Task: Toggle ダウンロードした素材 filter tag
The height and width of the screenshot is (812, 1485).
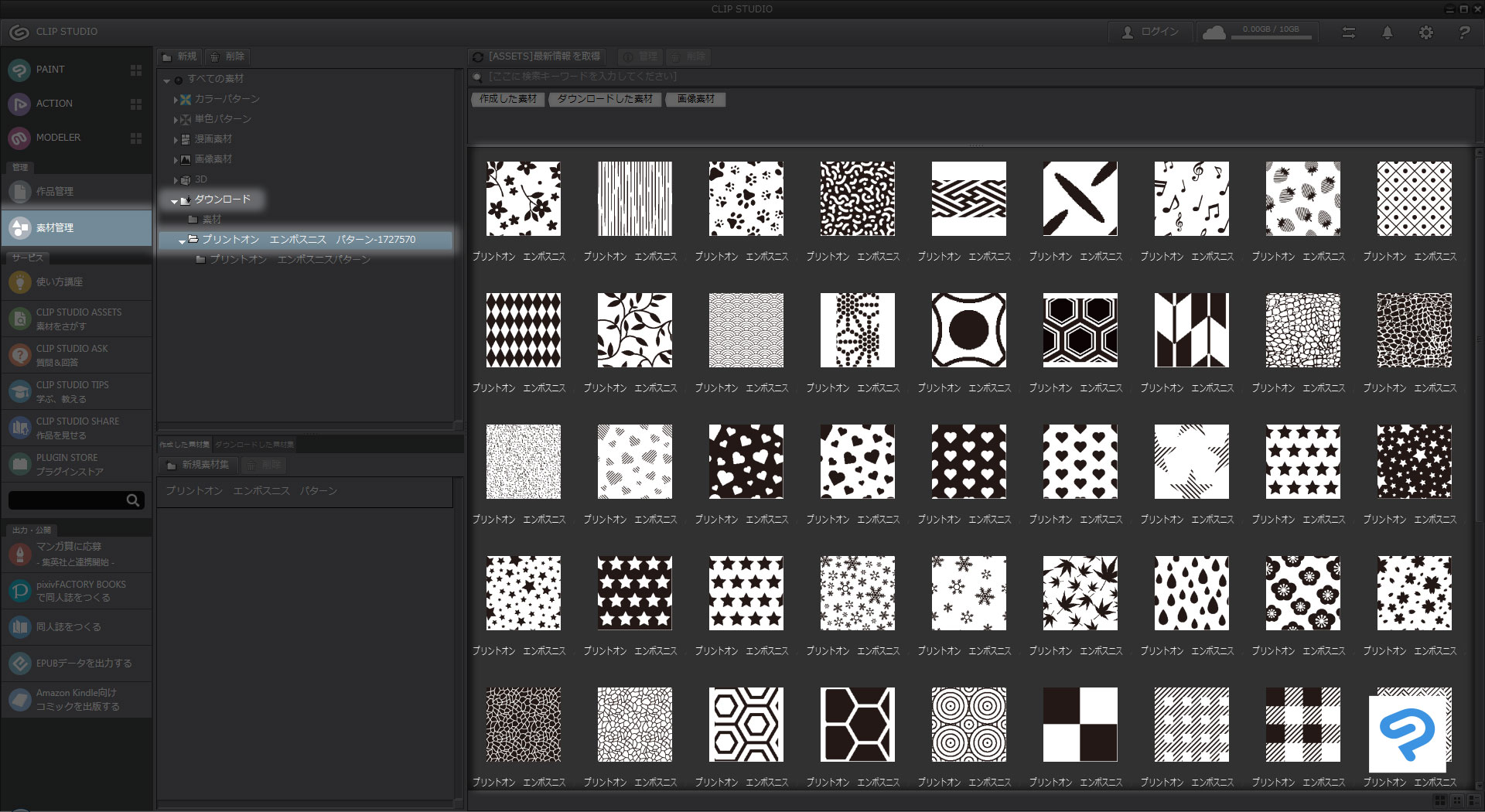Action: tap(605, 99)
